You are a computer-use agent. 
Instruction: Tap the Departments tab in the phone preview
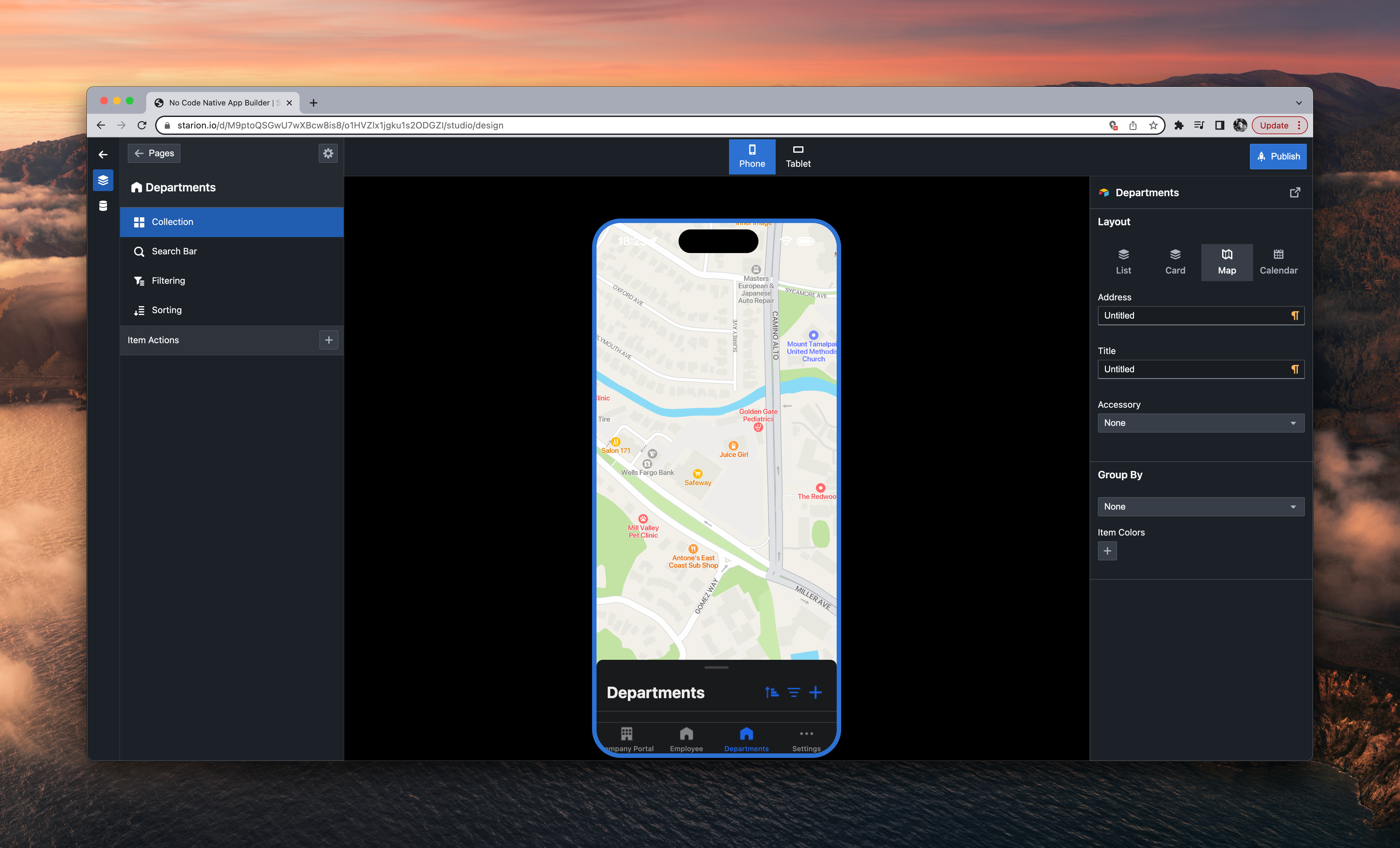pyautogui.click(x=746, y=739)
